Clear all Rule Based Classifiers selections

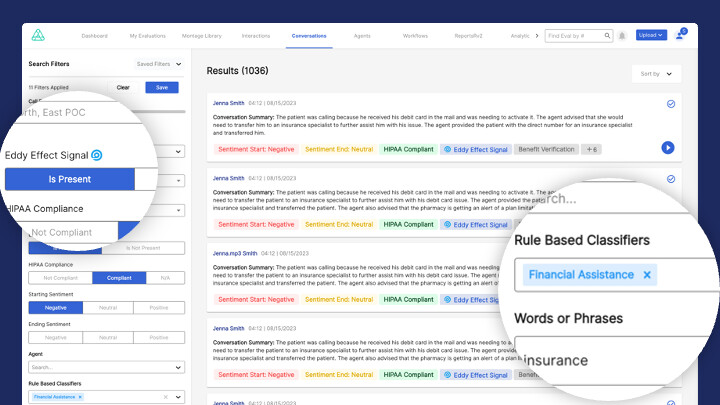[165, 397]
